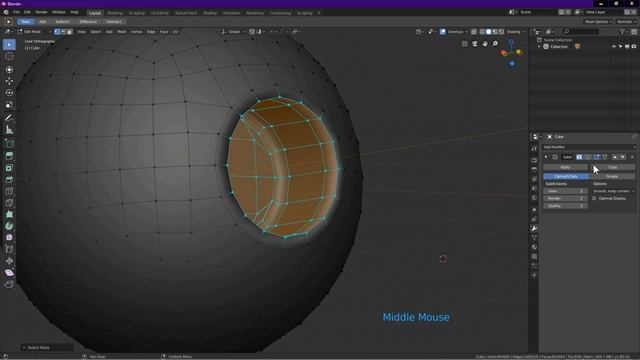The height and width of the screenshot is (360, 640).
Task: Collapse the Subdivision modifier panel triangle
Action: 546,157
